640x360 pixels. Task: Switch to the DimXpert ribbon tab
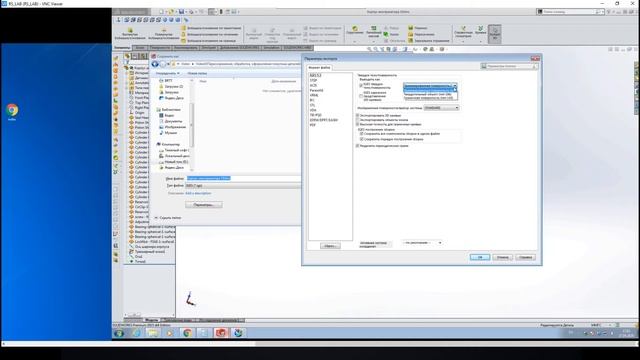208,48
